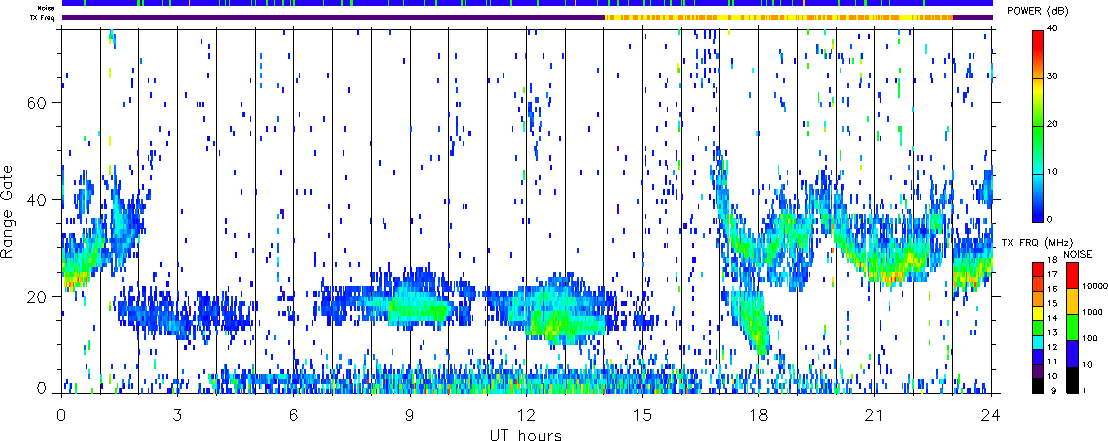1108x441 pixels.
Task: Click the '20' value on POWER color bar
Action: pos(1052,124)
